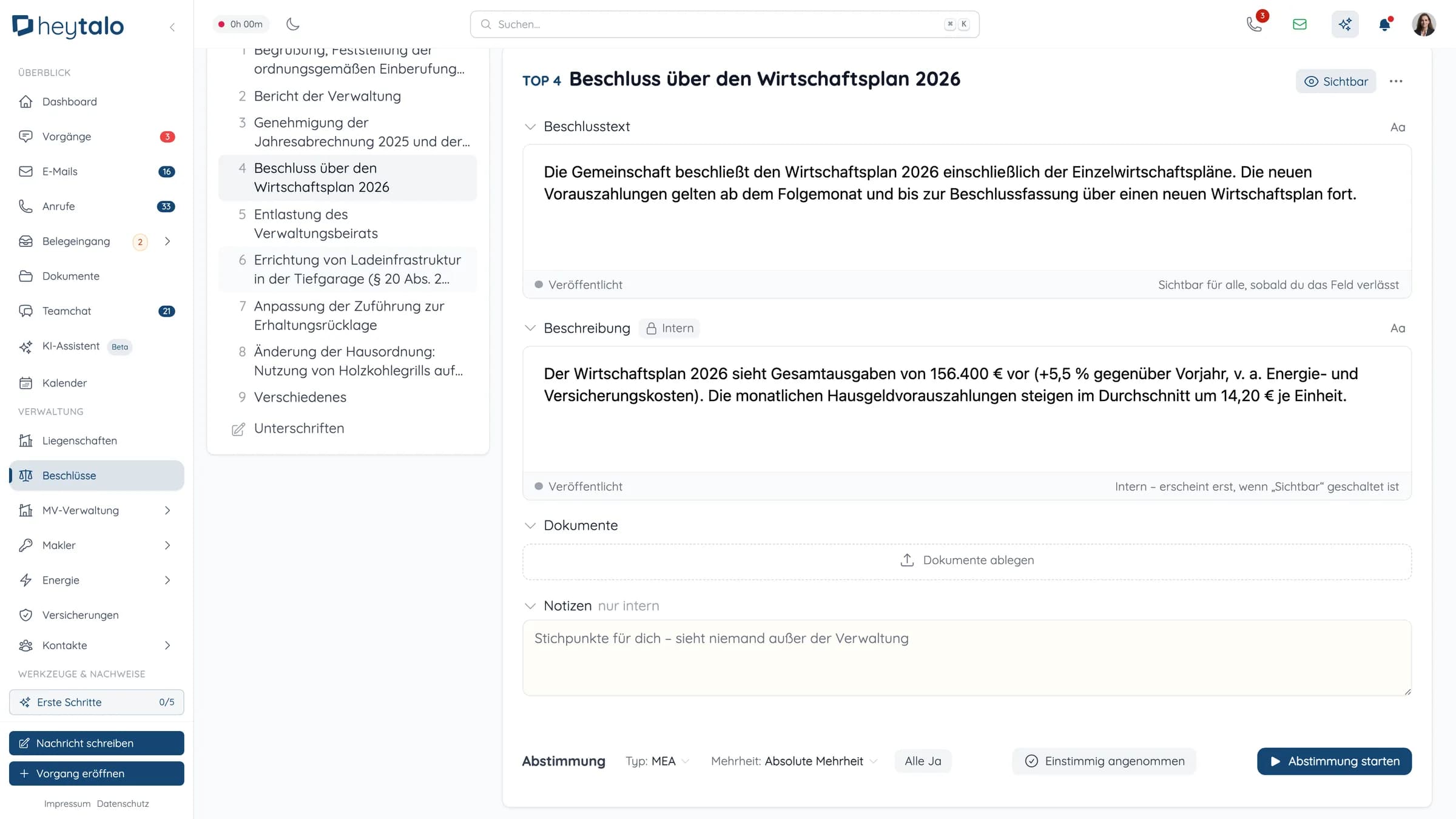
Task: Click the Alle Ja button
Action: click(923, 761)
